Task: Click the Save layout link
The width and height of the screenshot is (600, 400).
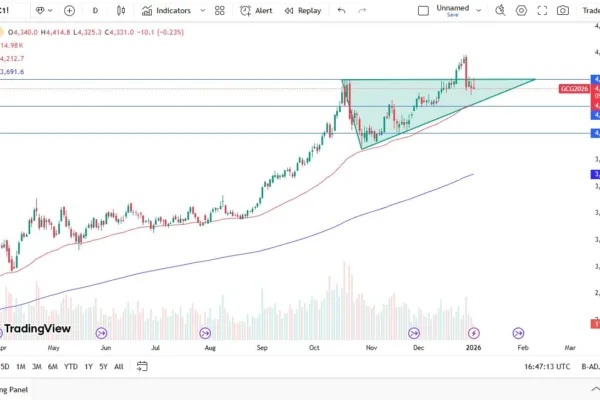Action: [x=452, y=14]
